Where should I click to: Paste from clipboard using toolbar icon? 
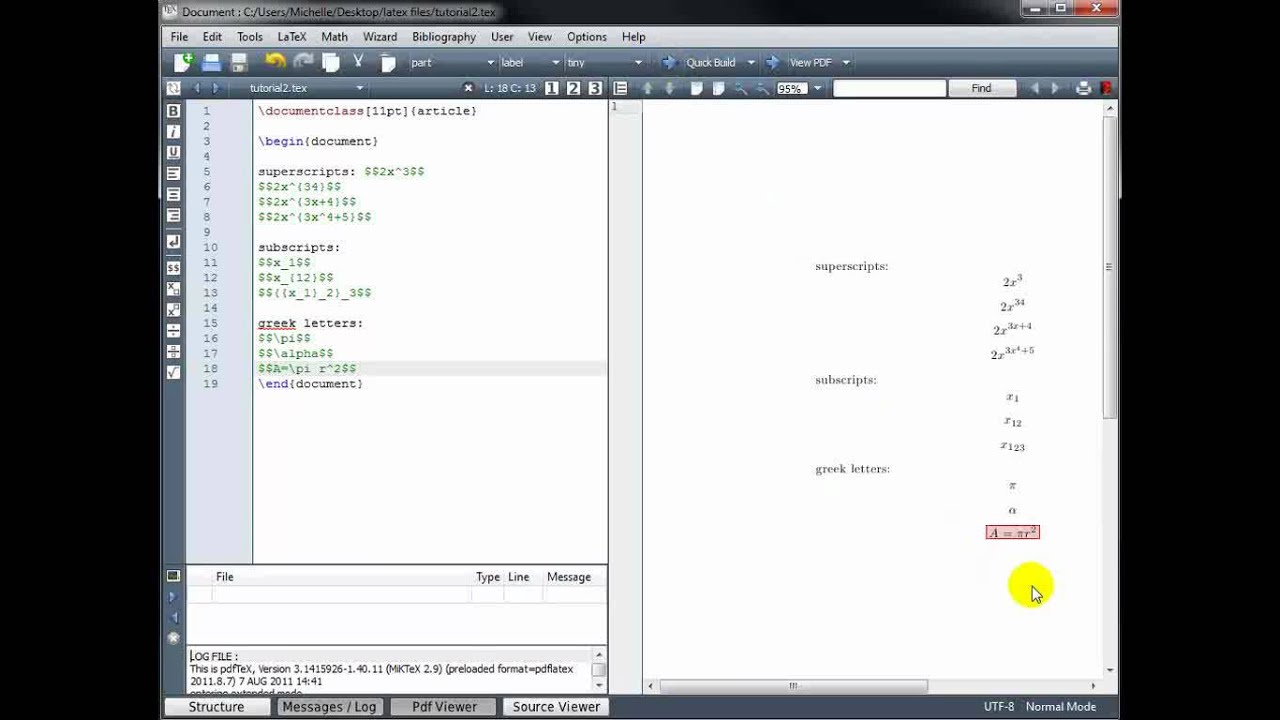(388, 62)
